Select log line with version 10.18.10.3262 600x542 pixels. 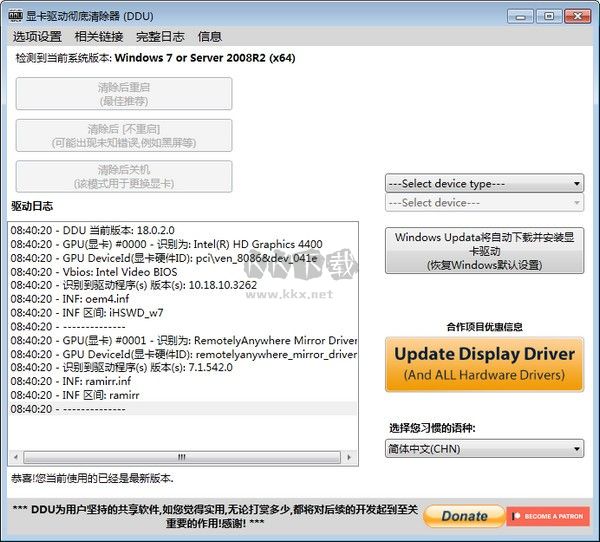tap(183, 285)
